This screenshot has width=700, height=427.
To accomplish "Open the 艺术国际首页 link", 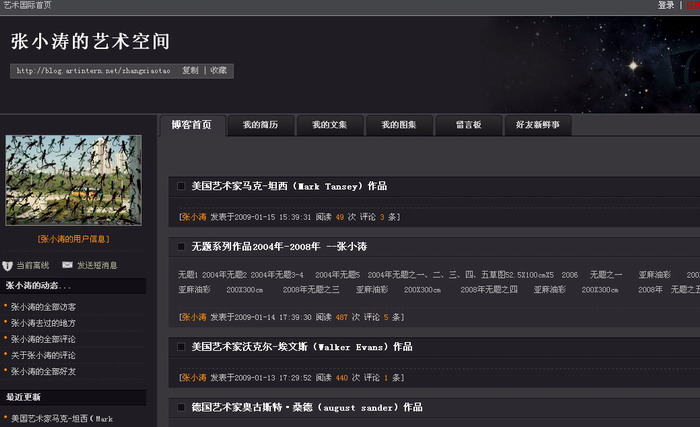I will pyautogui.click(x=30, y=5).
